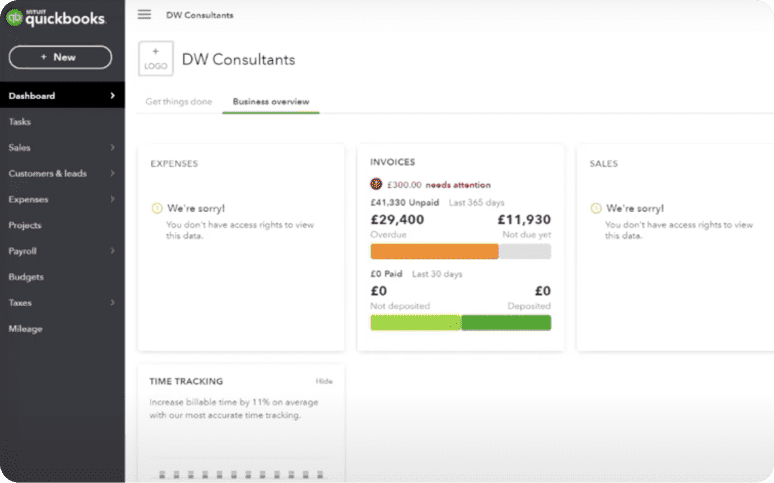The width and height of the screenshot is (774, 483).
Task: Open Taxes in the sidebar
Action: pyautogui.click(x=20, y=303)
